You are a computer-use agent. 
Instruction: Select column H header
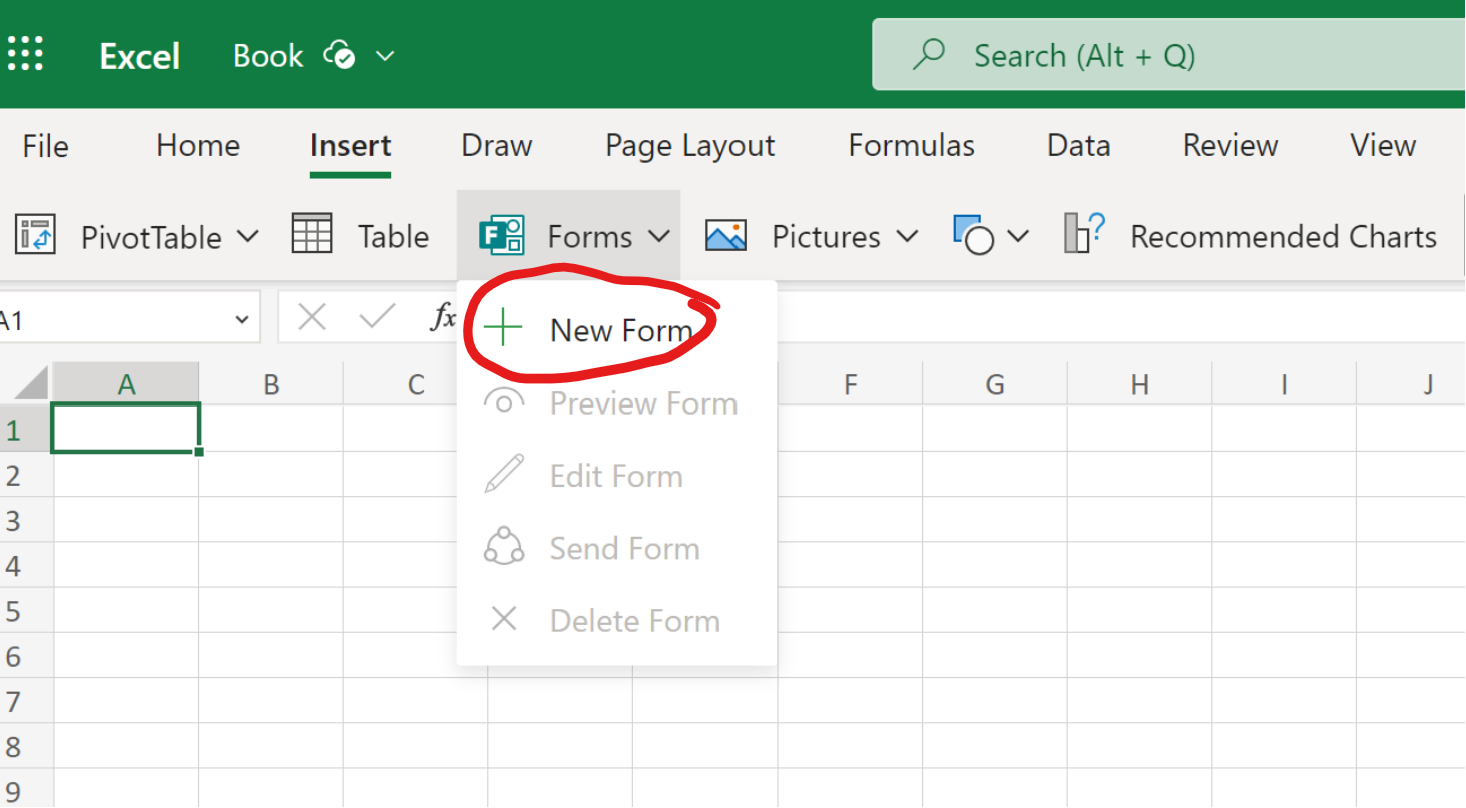click(1139, 384)
